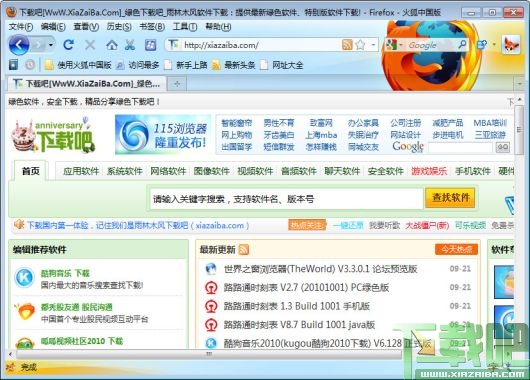Open the 智能窗帘 ad link
530x380 pixels.
point(237,123)
